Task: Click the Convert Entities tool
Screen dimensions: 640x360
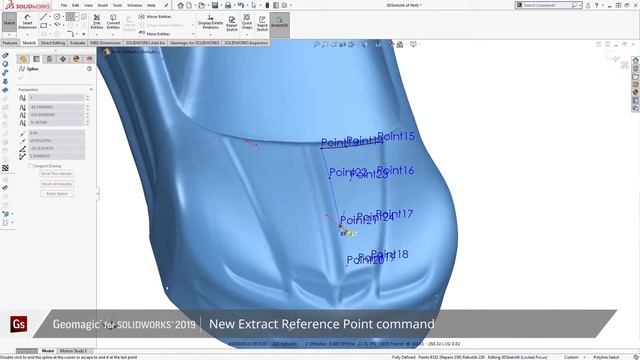Action: pyautogui.click(x=113, y=22)
